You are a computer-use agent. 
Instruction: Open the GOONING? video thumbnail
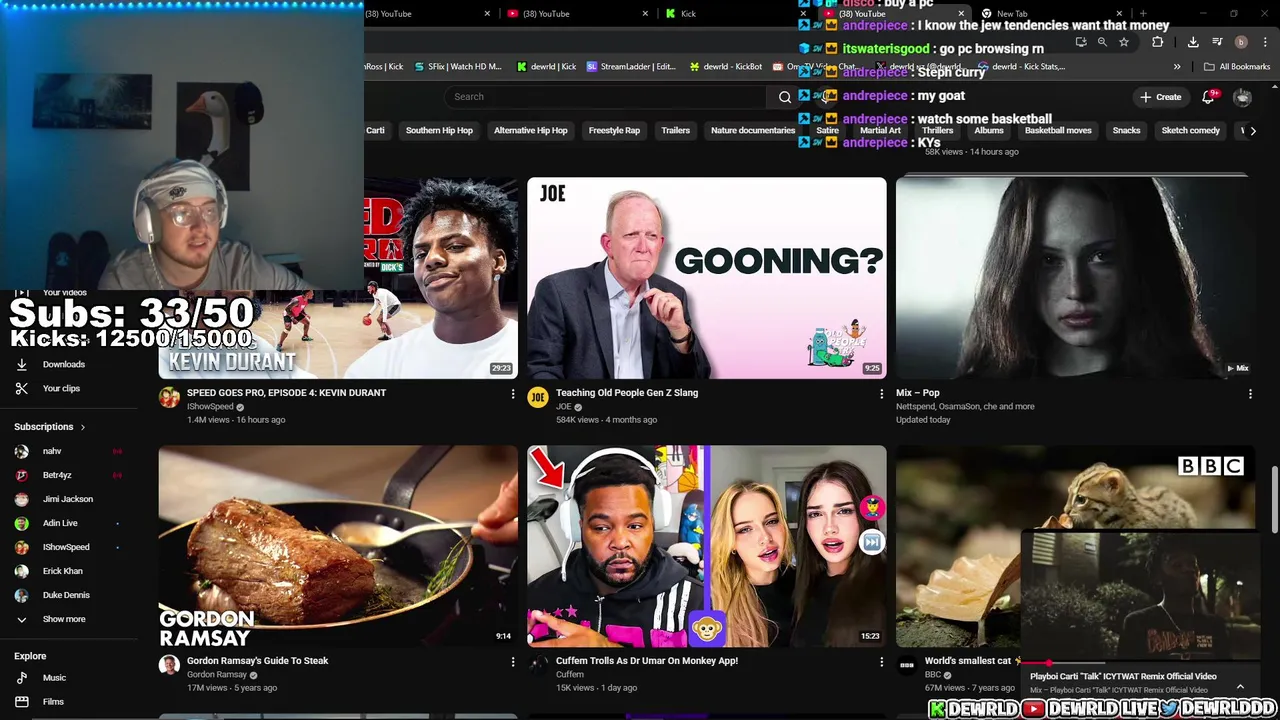pyautogui.click(x=707, y=278)
